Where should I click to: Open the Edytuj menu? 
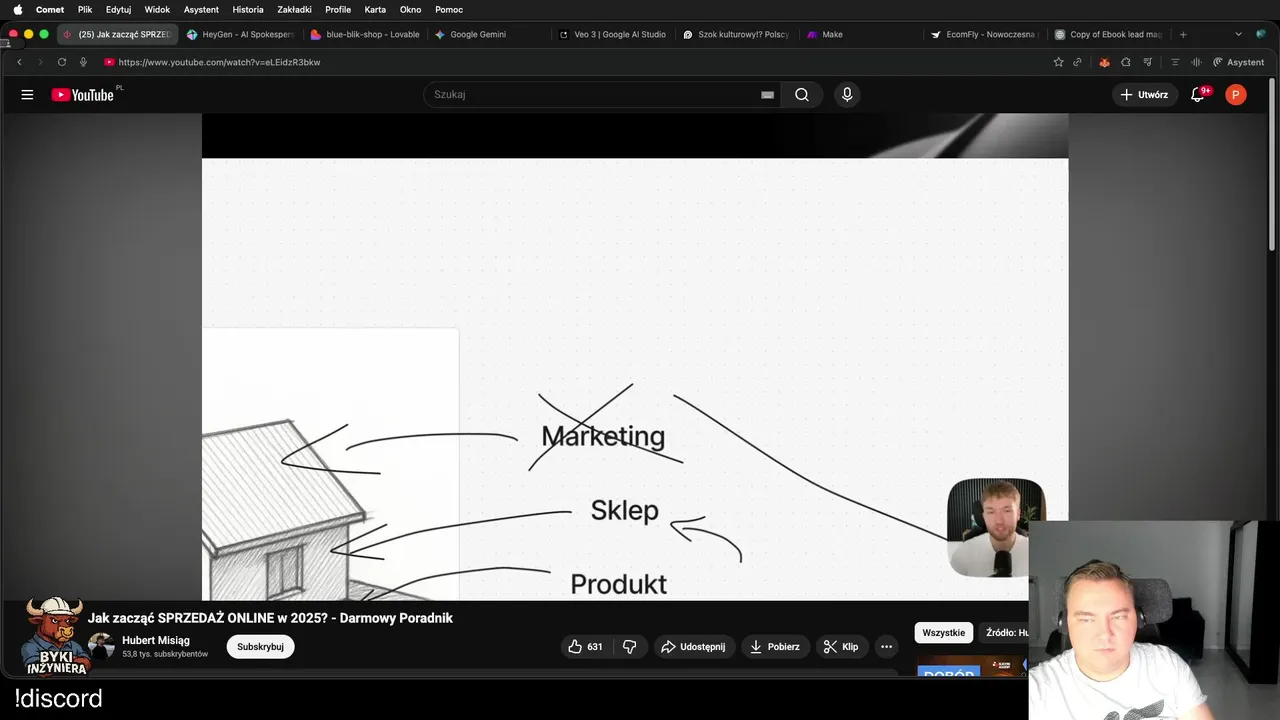(x=118, y=9)
